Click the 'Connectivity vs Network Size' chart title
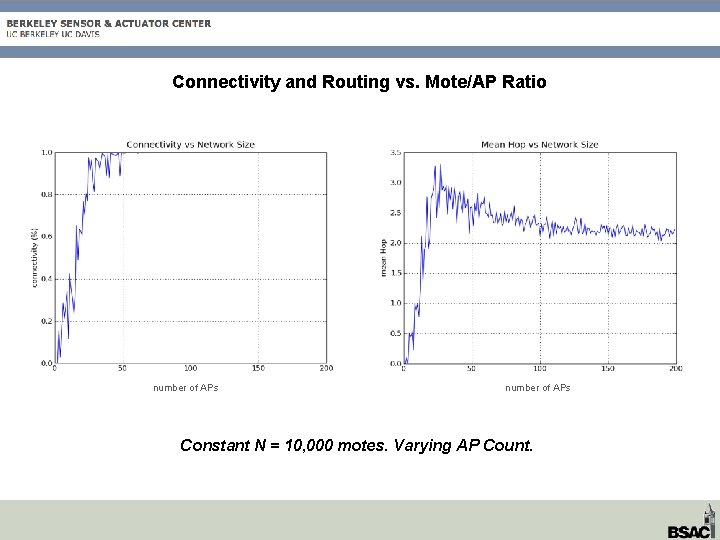720x540 pixels. coord(191,145)
